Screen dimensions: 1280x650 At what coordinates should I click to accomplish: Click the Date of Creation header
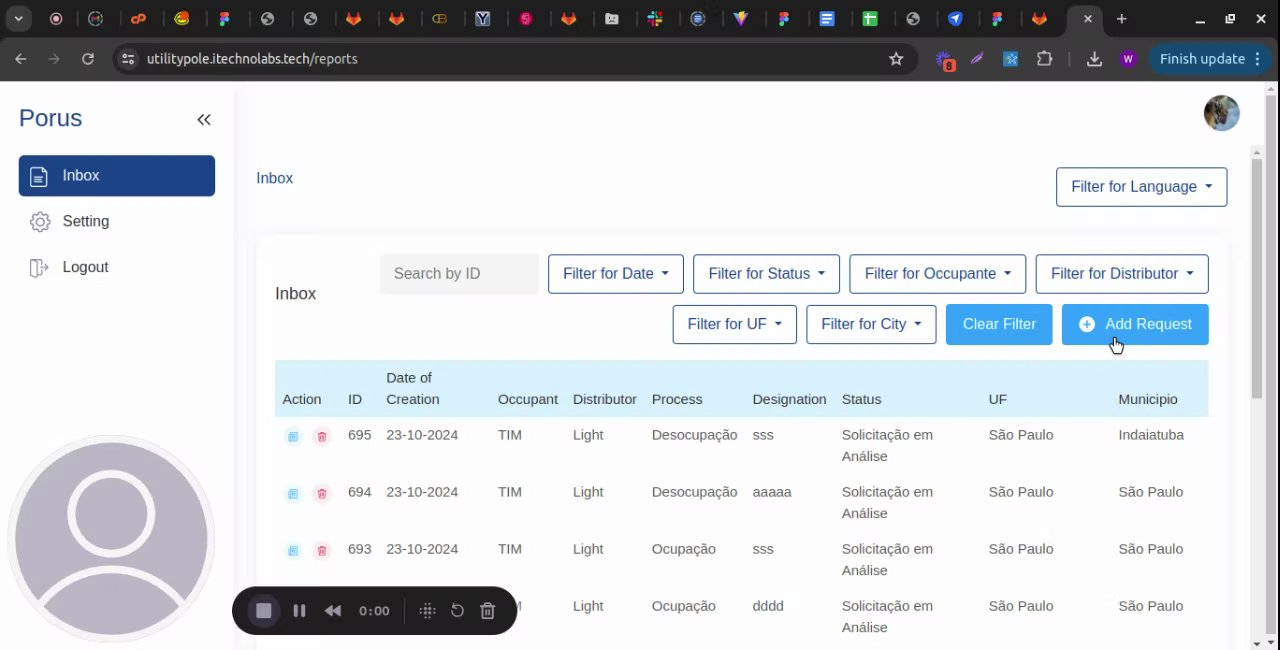coord(413,388)
